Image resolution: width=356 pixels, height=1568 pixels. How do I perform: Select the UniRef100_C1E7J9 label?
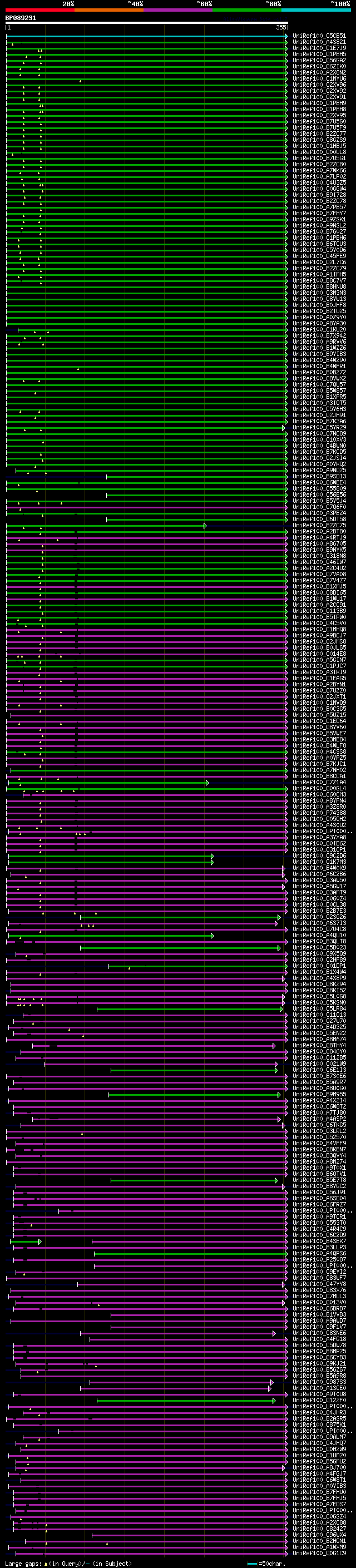click(319, 49)
